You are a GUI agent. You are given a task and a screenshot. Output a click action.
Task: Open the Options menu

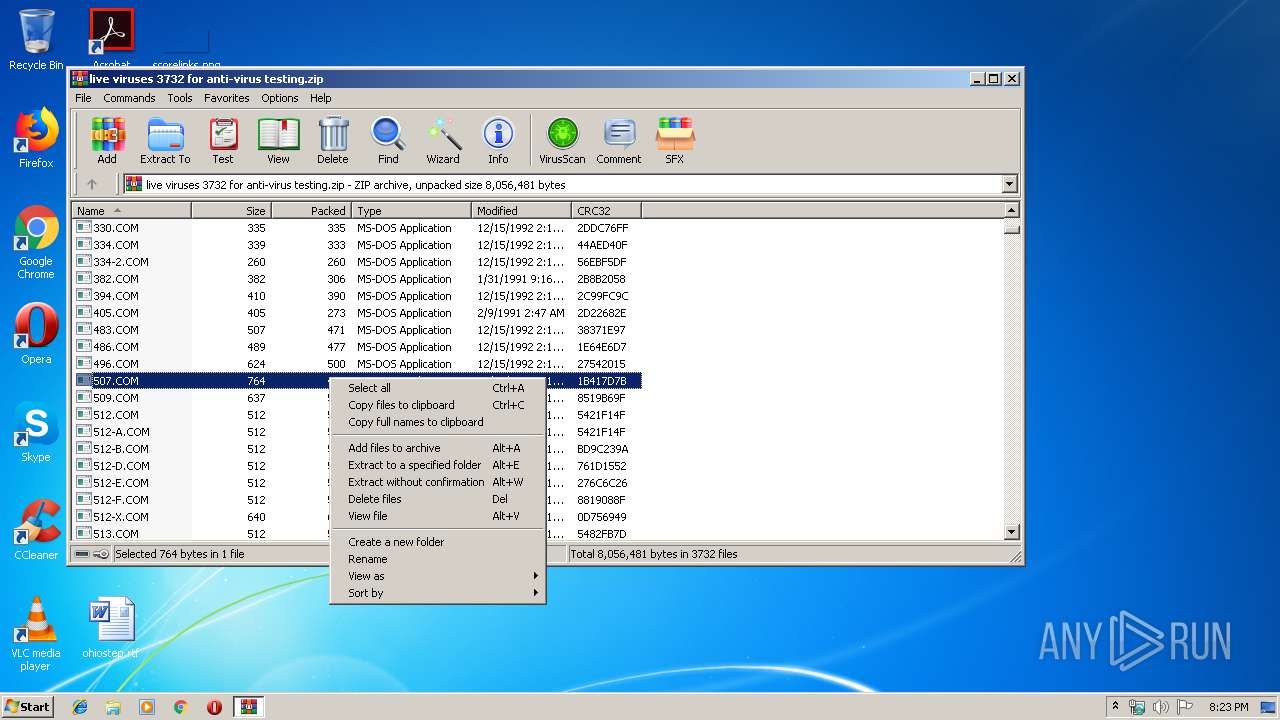[x=280, y=98]
